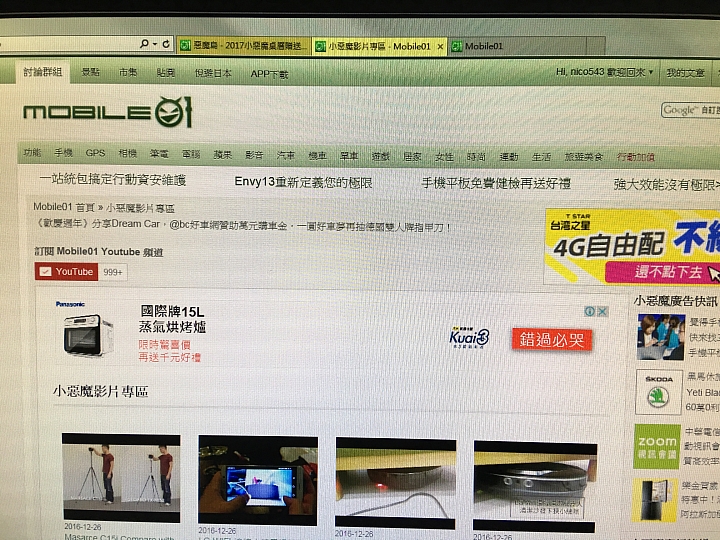Image resolution: width=720 pixels, height=540 pixels.
Task: Click the browser refresh icon
Action: tap(166, 44)
